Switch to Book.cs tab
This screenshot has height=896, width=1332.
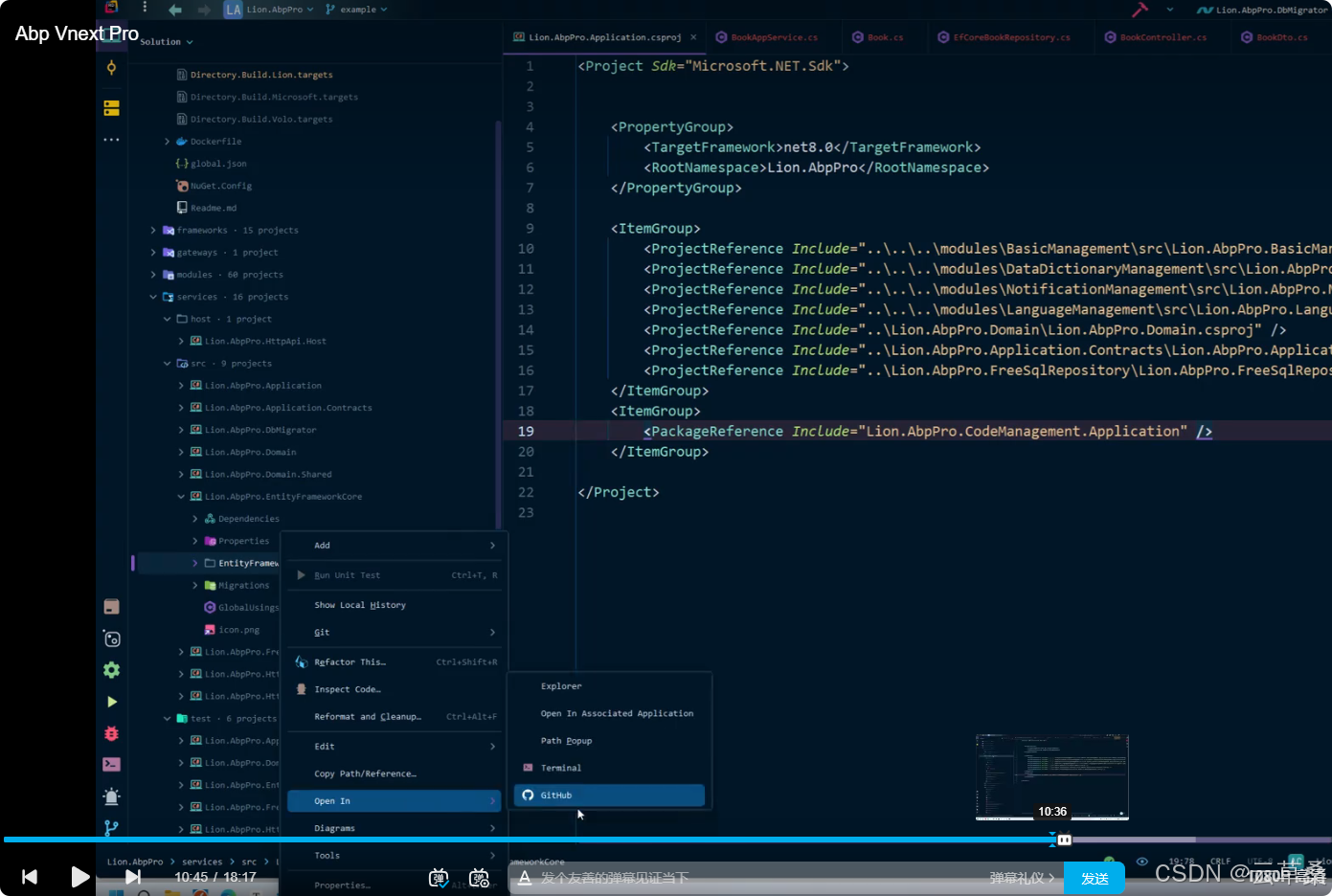877,37
